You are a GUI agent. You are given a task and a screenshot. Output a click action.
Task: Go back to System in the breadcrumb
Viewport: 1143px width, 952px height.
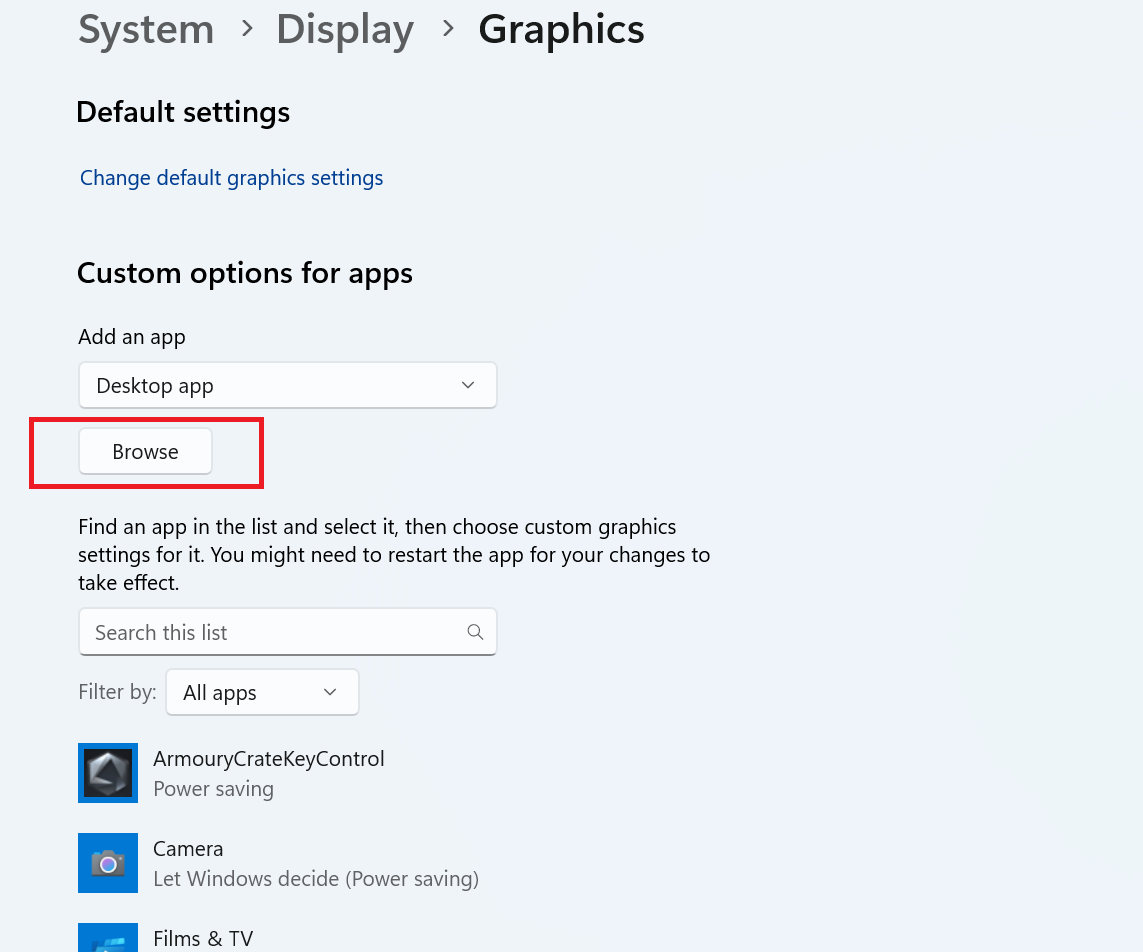point(146,30)
